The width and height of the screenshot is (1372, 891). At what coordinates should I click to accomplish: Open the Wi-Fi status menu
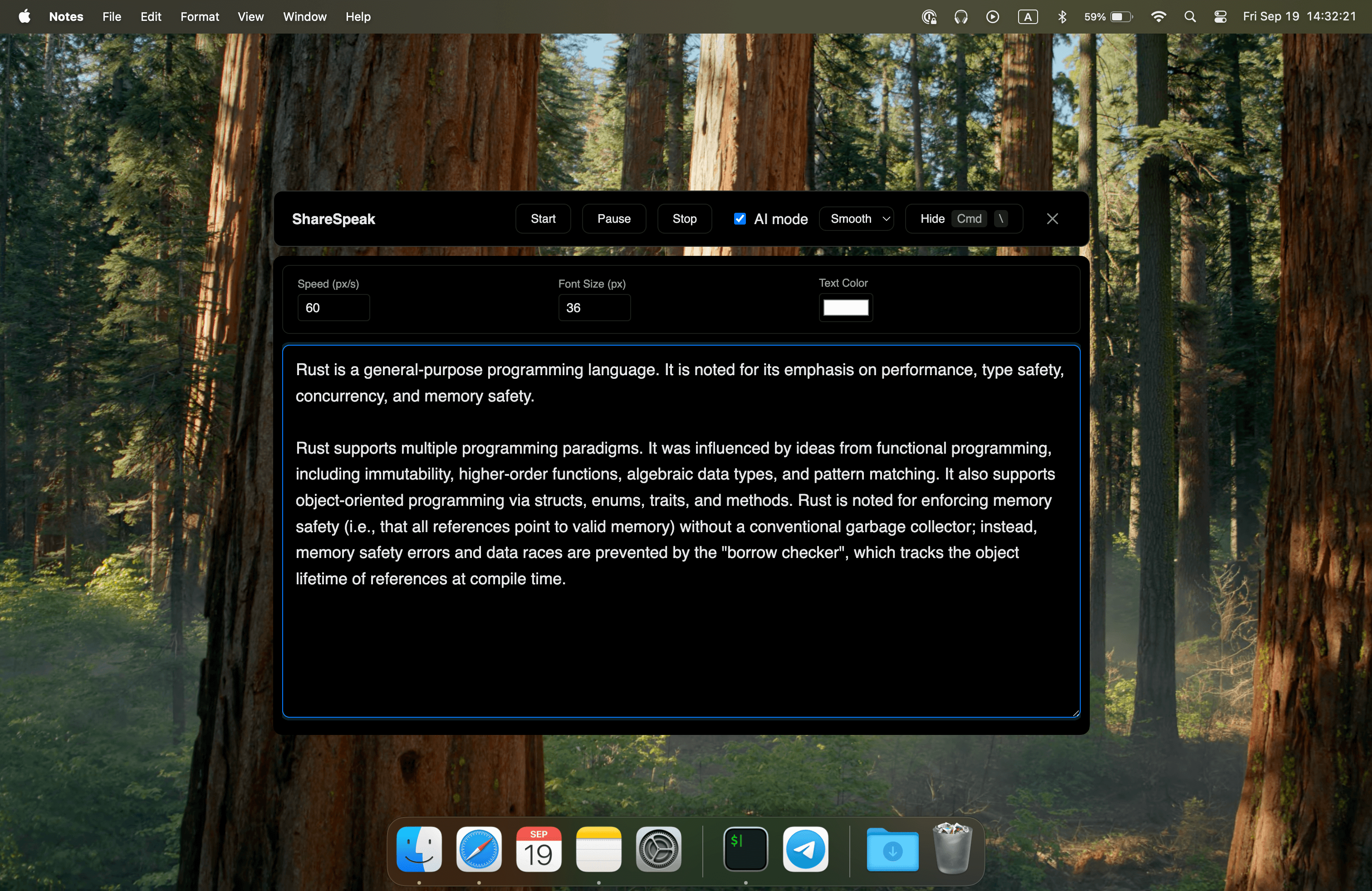[1159, 16]
